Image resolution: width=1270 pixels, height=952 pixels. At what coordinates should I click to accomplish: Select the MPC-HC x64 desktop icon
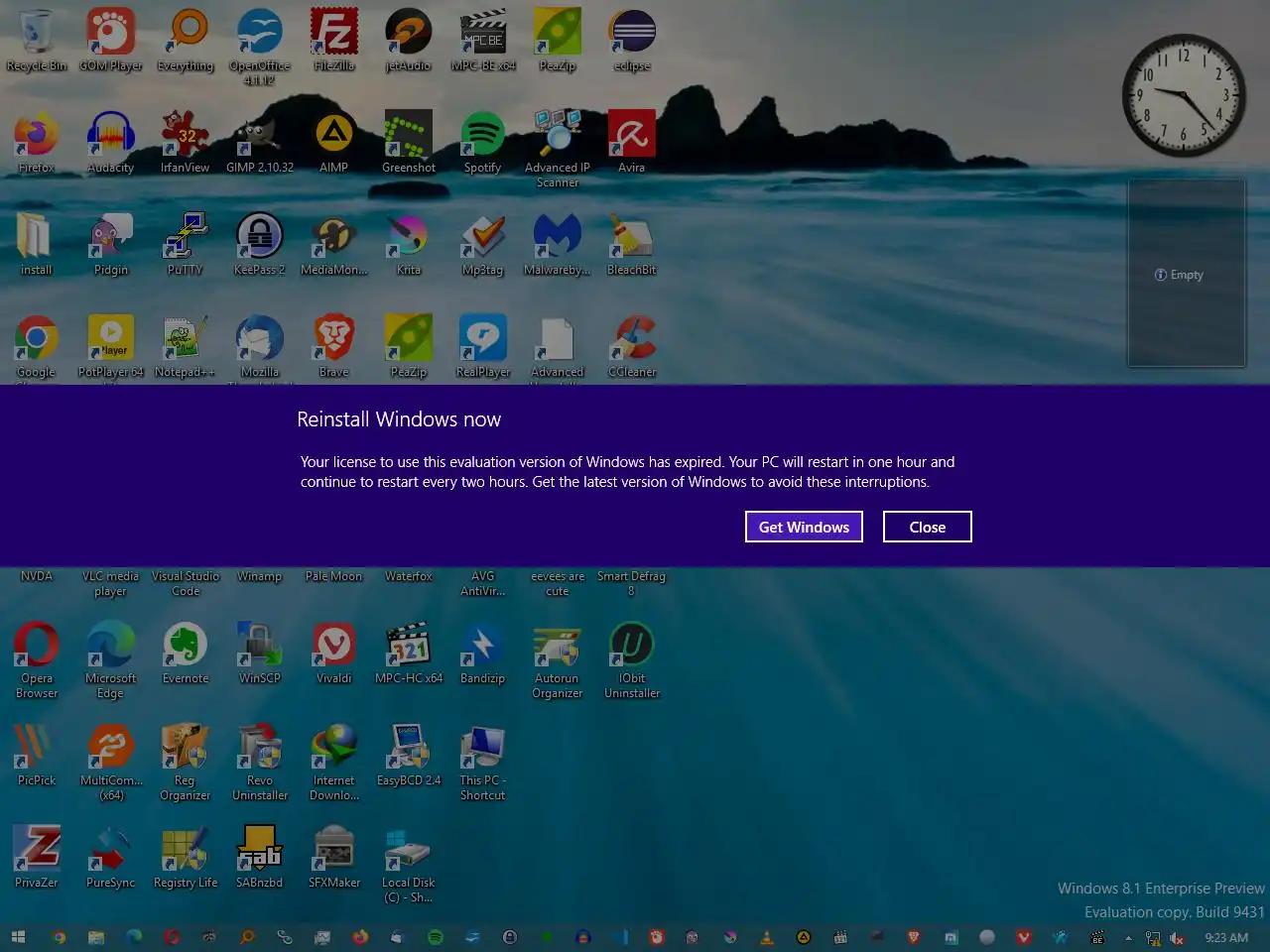tap(409, 653)
